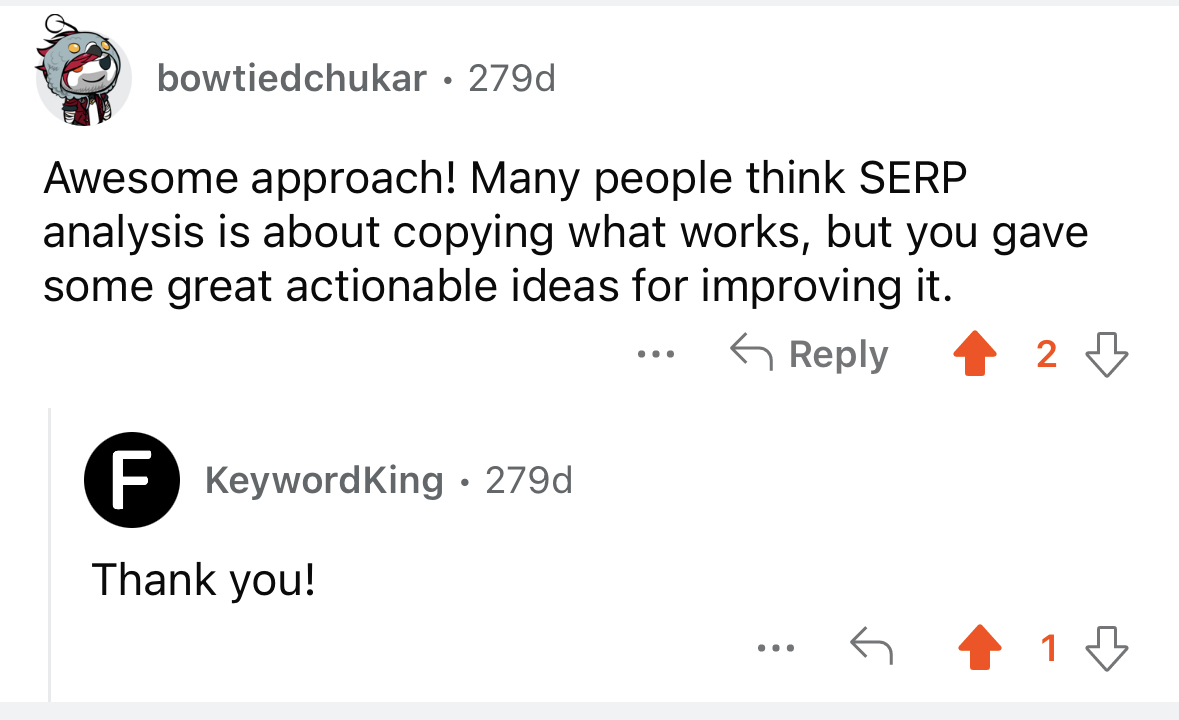
Task: Reply to bowtiedchukar's comment
Action: (x=809, y=353)
